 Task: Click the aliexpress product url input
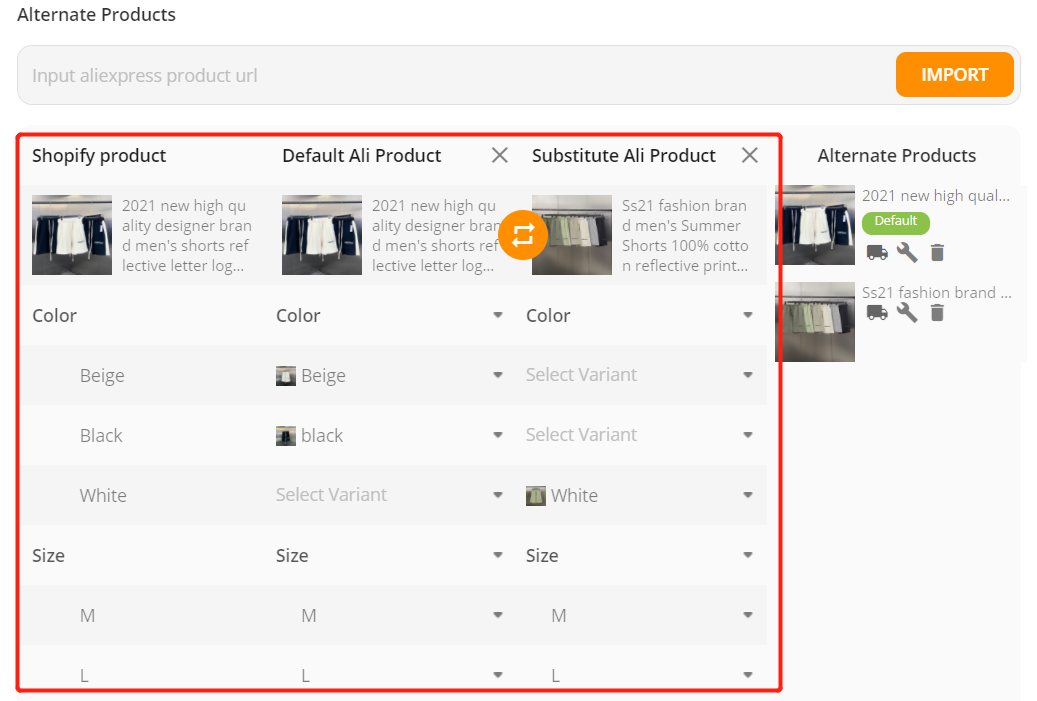456,75
